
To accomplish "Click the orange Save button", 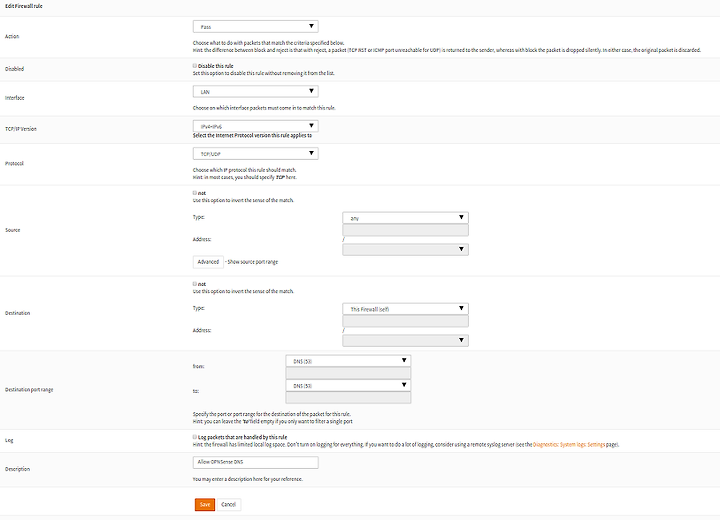I will point(205,504).
